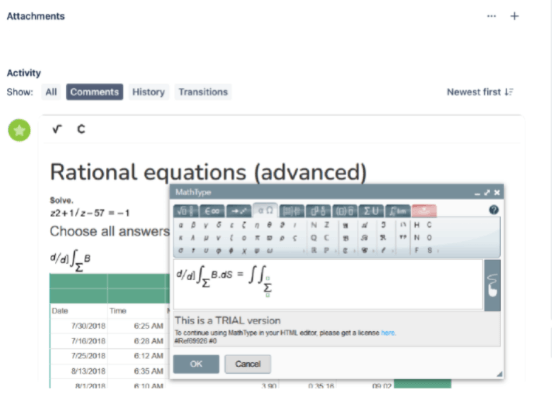553x418 pixels.
Task: Open the Arrows MathType tab
Action: (x=239, y=211)
